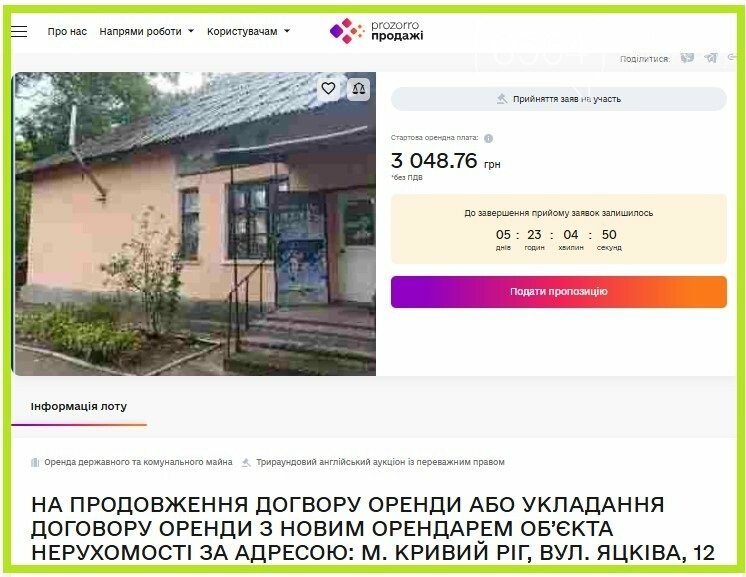Add lot to comparison with scales icon
The height and width of the screenshot is (577, 746).
click(358, 88)
